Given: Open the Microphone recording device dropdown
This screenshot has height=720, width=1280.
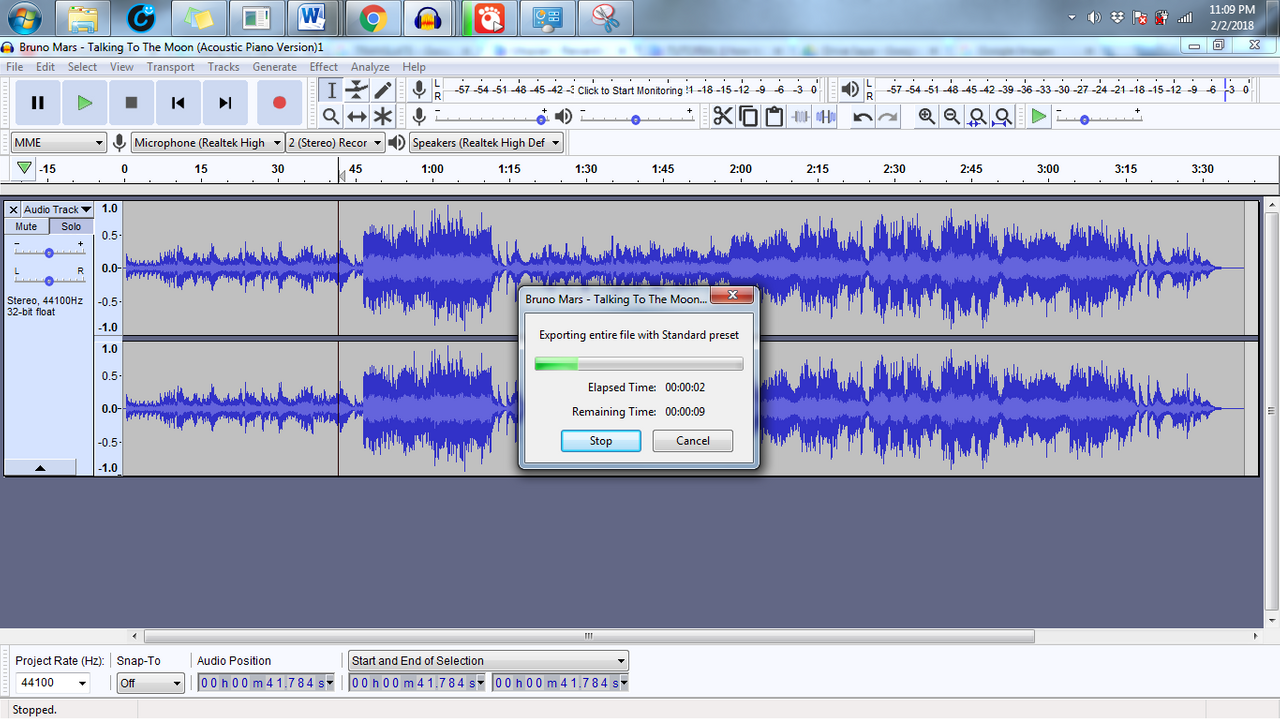Looking at the screenshot, I should (208, 143).
